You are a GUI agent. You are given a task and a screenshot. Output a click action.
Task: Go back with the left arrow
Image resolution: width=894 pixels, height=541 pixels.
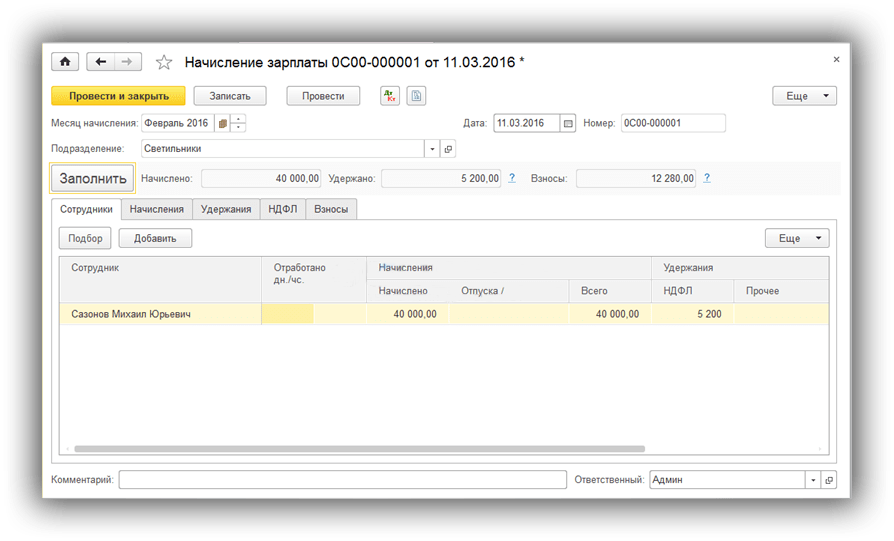point(100,62)
